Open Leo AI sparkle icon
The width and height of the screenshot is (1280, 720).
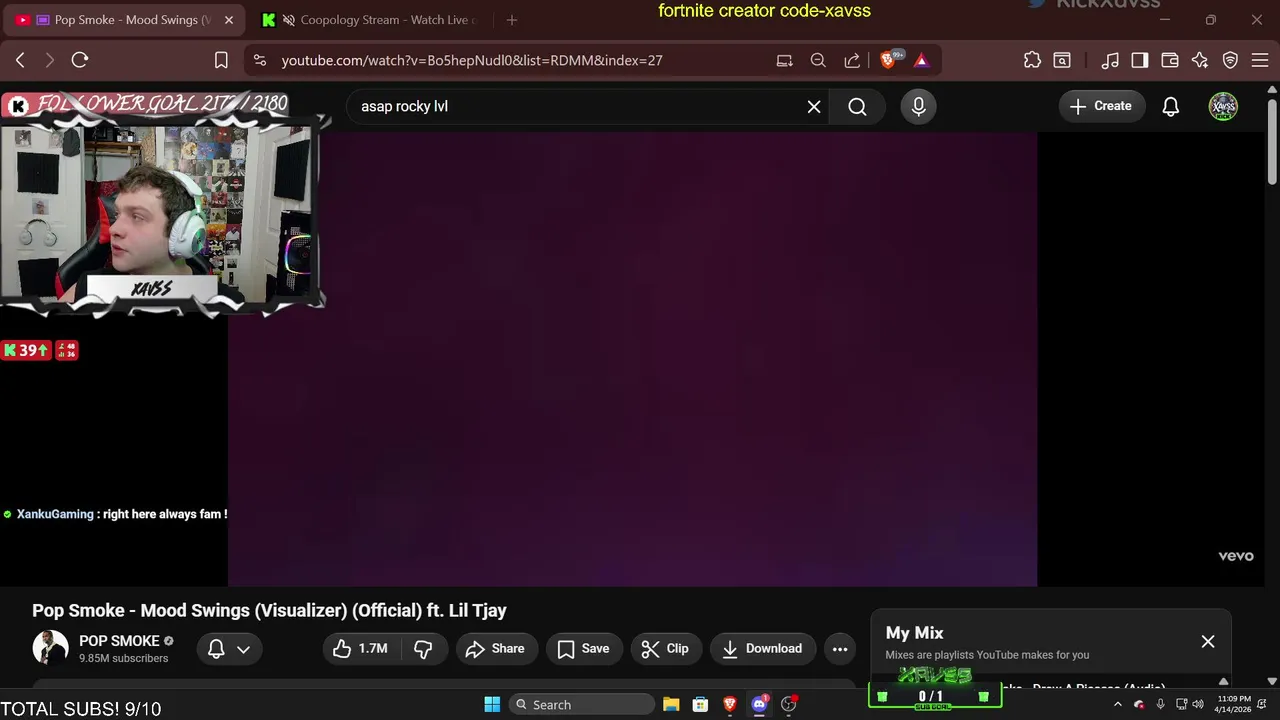pos(1200,60)
